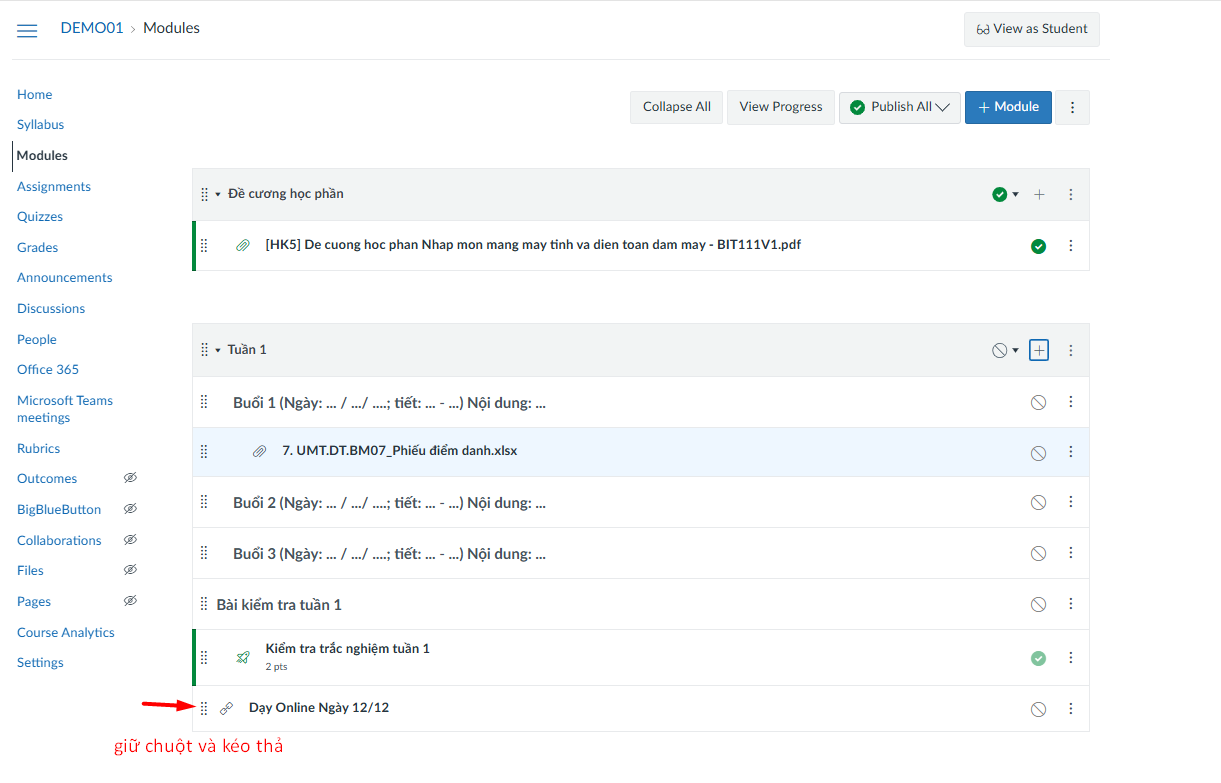Toggle publish status of Kiểm tra trắc nghiệm tuần 1
The width and height of the screenshot is (1221, 783).
click(x=1038, y=658)
